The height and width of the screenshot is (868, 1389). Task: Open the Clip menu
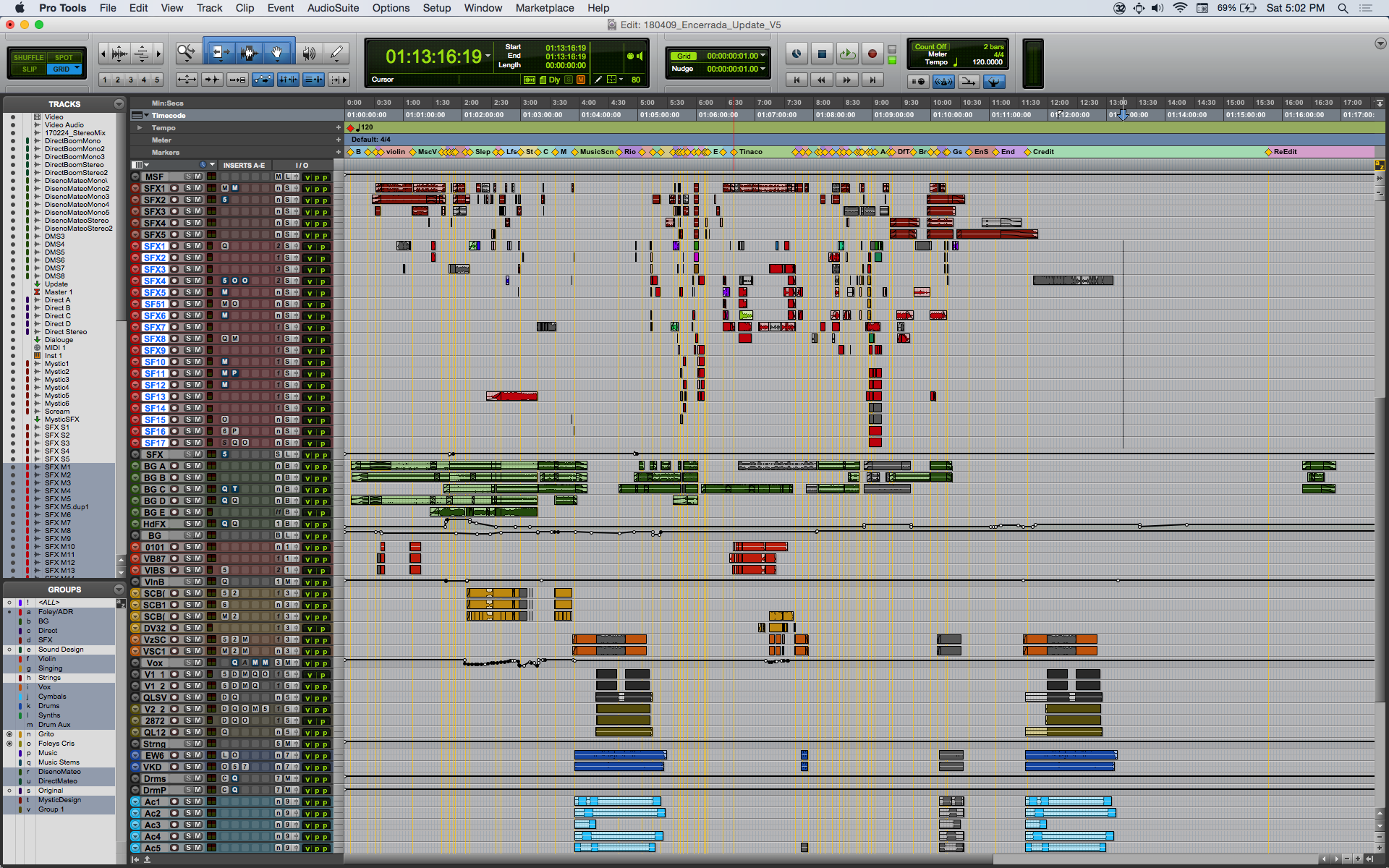(245, 8)
